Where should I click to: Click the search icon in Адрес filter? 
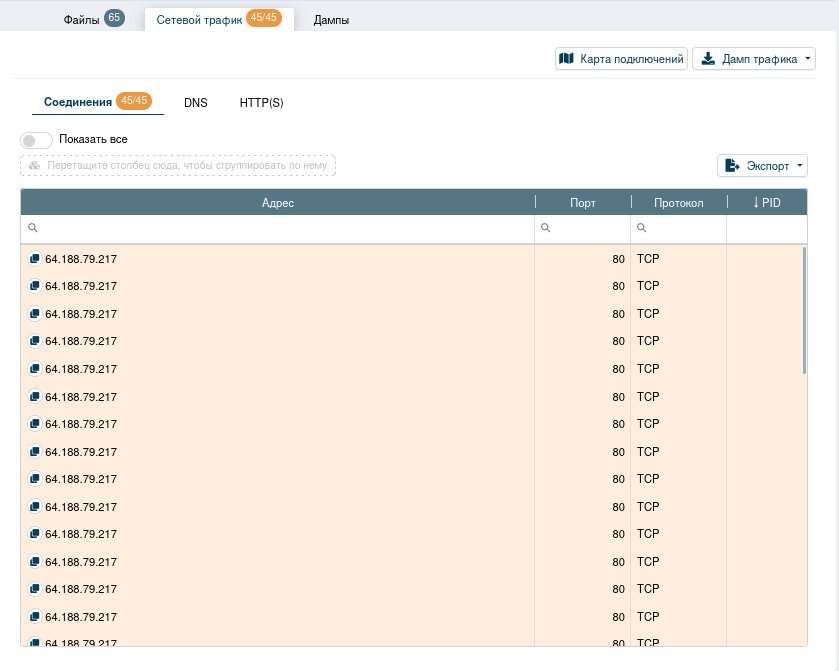32,229
